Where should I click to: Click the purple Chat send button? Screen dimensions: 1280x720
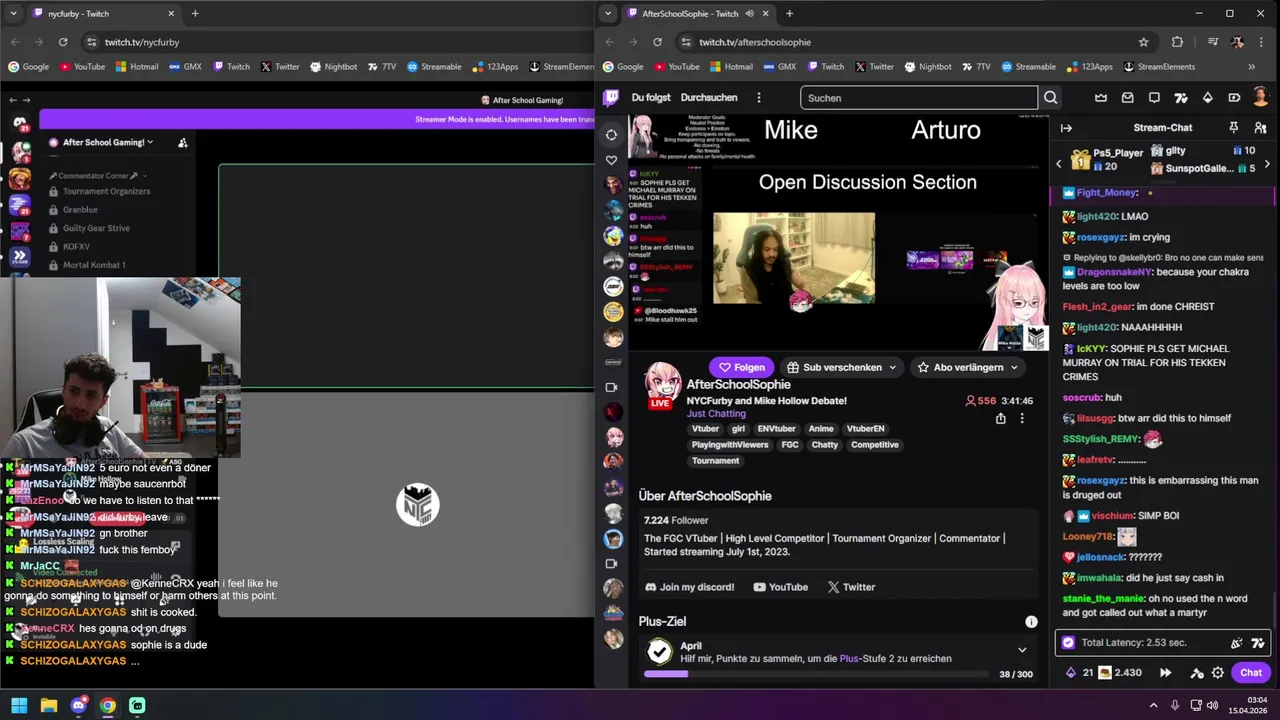pyautogui.click(x=1251, y=673)
